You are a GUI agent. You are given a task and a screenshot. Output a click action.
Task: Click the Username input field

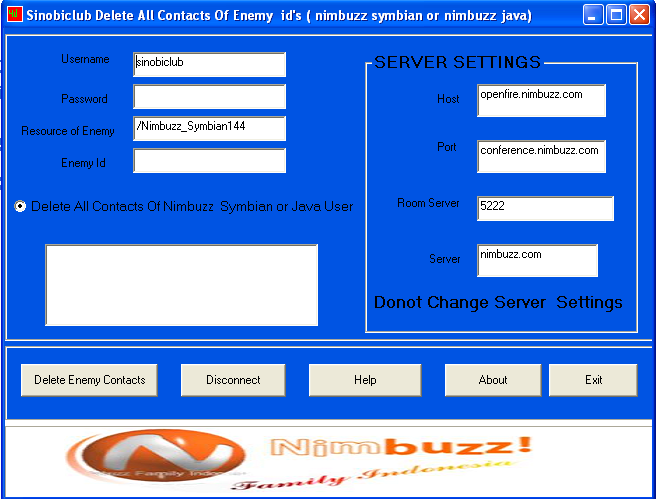click(209, 65)
